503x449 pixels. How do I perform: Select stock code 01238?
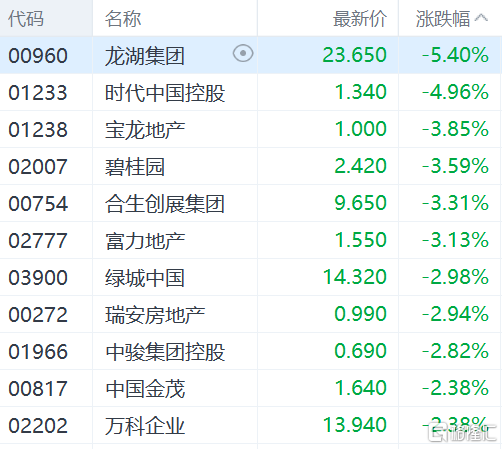pos(38,129)
